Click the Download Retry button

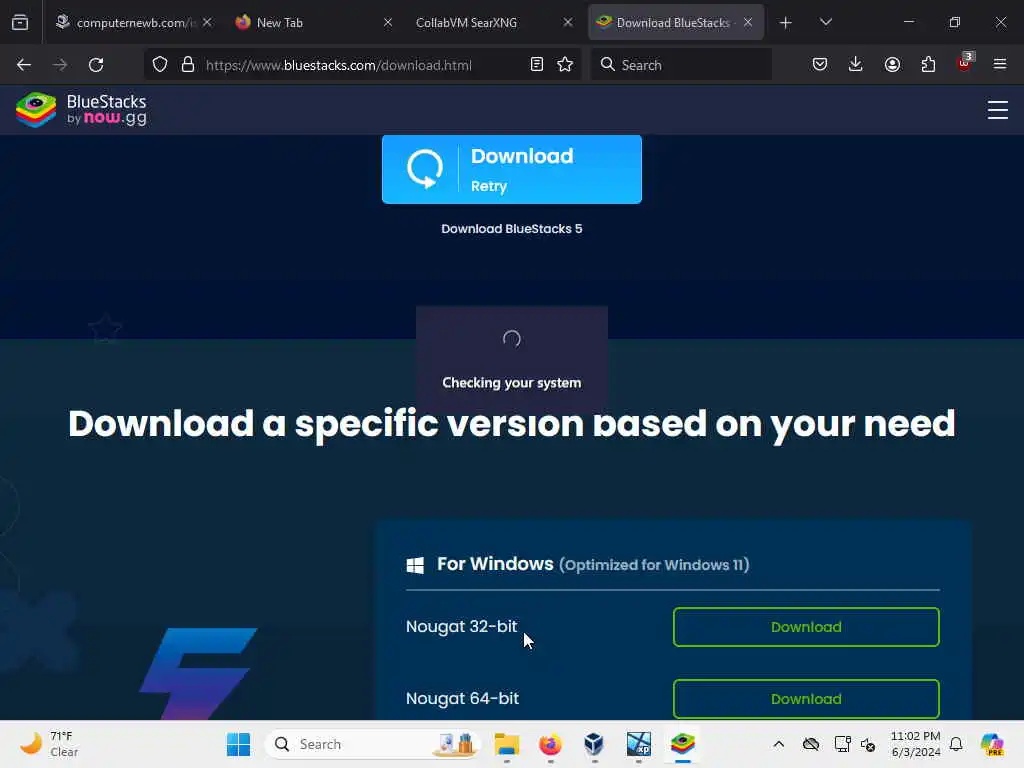(x=511, y=170)
